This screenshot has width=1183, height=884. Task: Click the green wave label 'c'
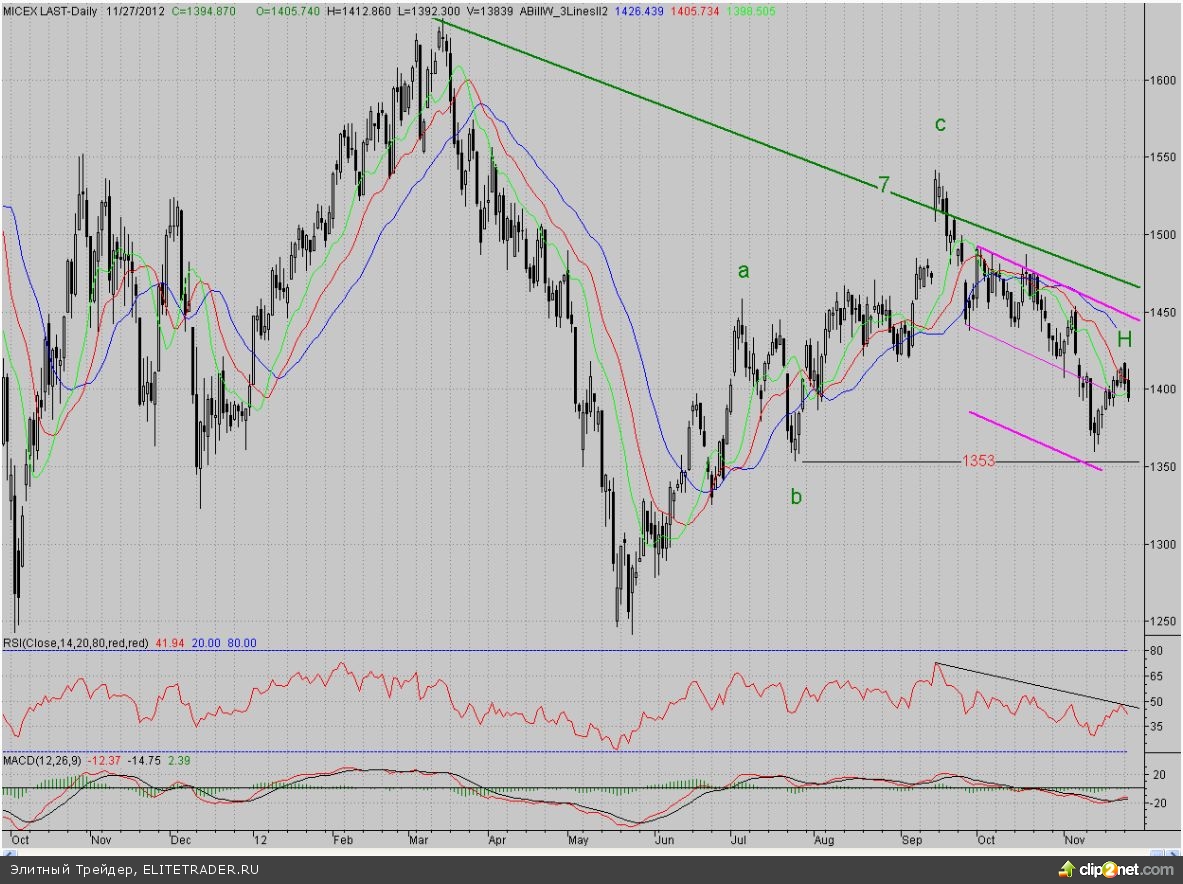pyautogui.click(x=939, y=124)
